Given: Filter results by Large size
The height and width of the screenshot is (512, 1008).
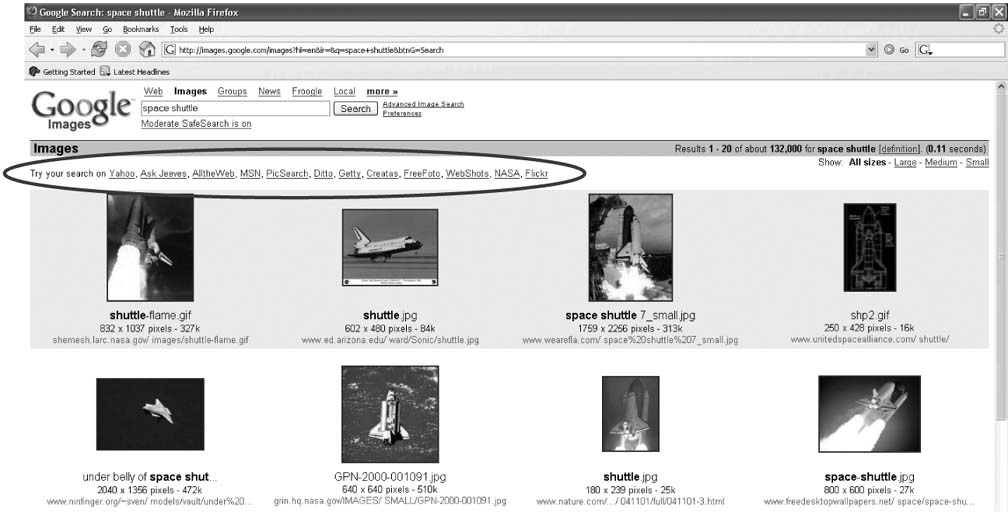Looking at the screenshot, I should [x=904, y=162].
